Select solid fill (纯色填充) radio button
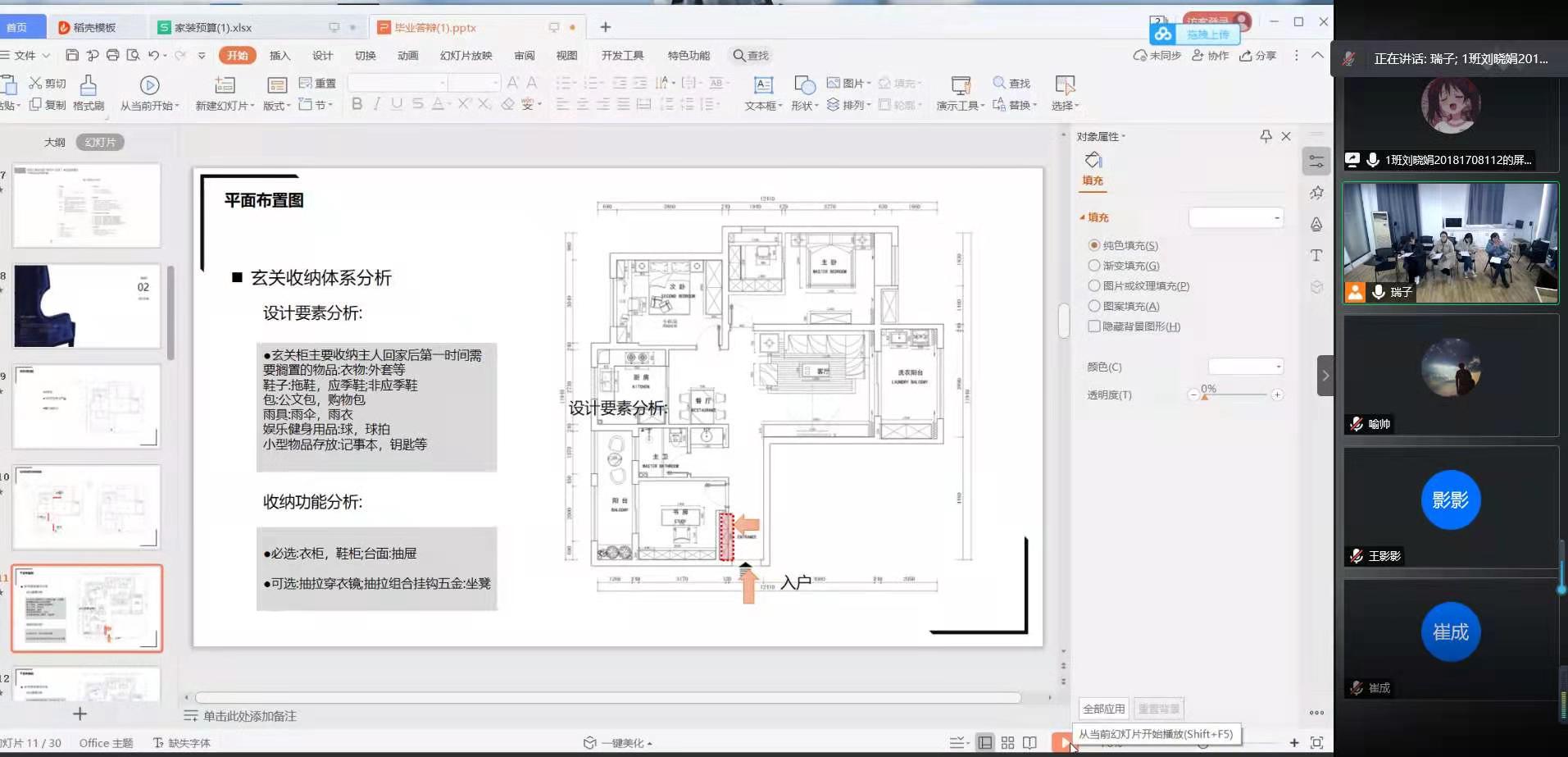 click(1094, 245)
